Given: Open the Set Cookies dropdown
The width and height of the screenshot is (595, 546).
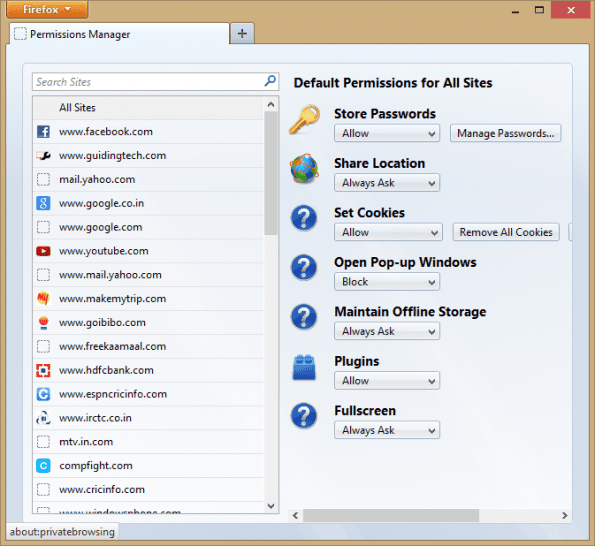Looking at the screenshot, I should click(388, 232).
